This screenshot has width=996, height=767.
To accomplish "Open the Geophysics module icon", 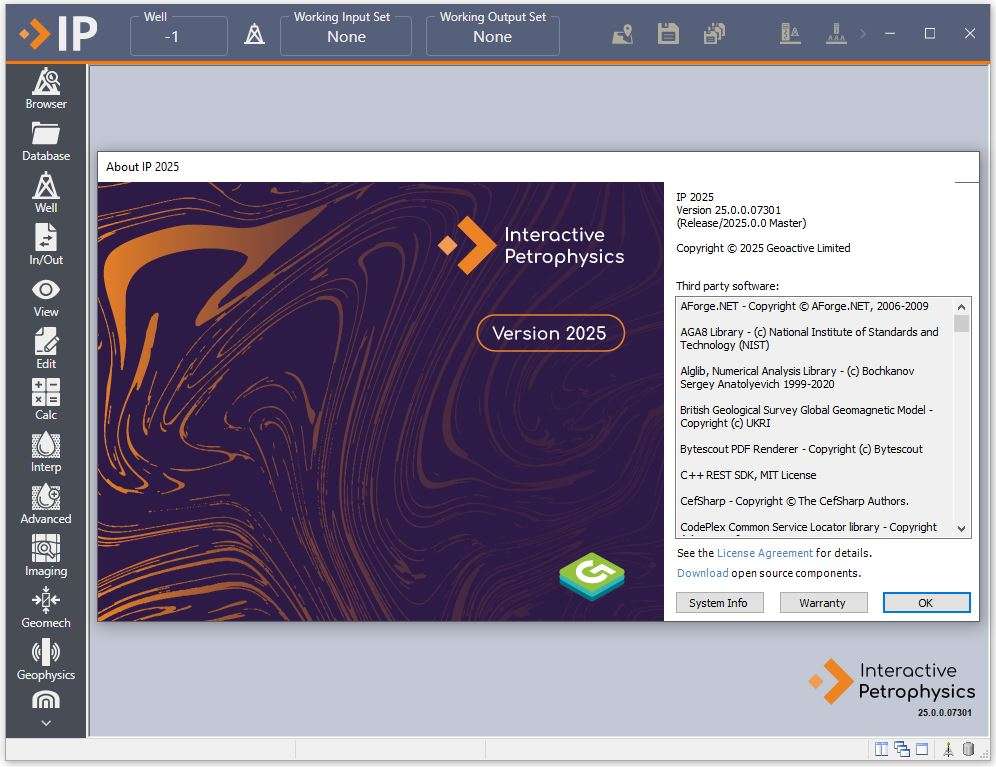I will [46, 660].
